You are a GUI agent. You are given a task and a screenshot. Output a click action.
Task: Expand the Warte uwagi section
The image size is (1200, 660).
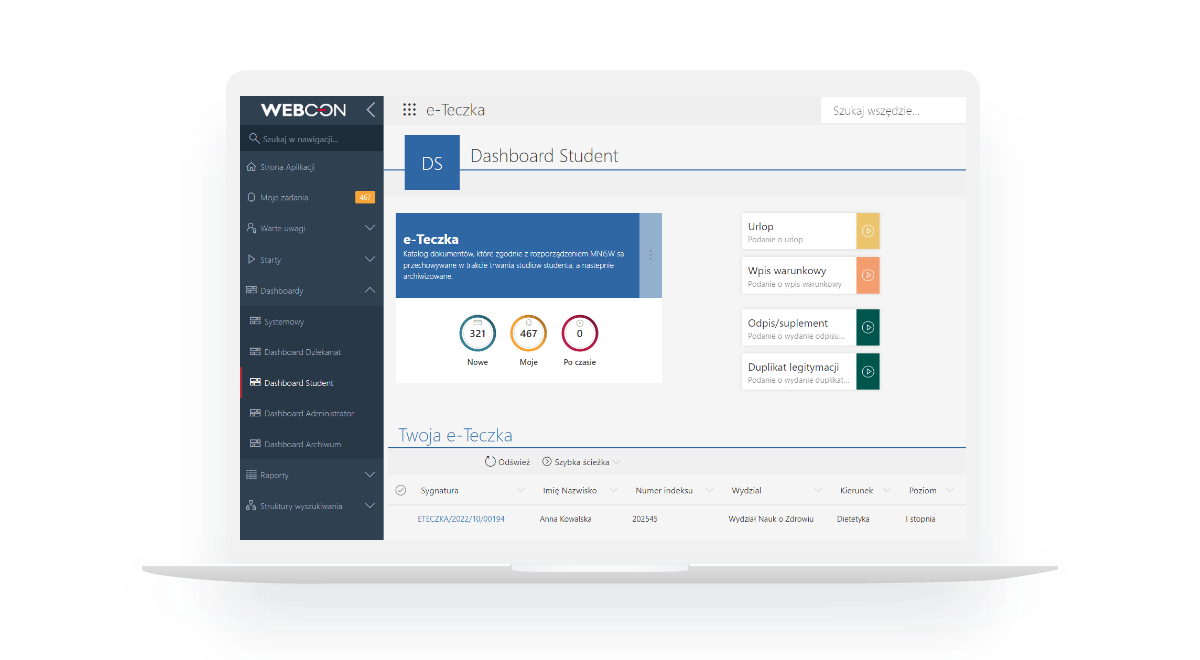(369, 228)
